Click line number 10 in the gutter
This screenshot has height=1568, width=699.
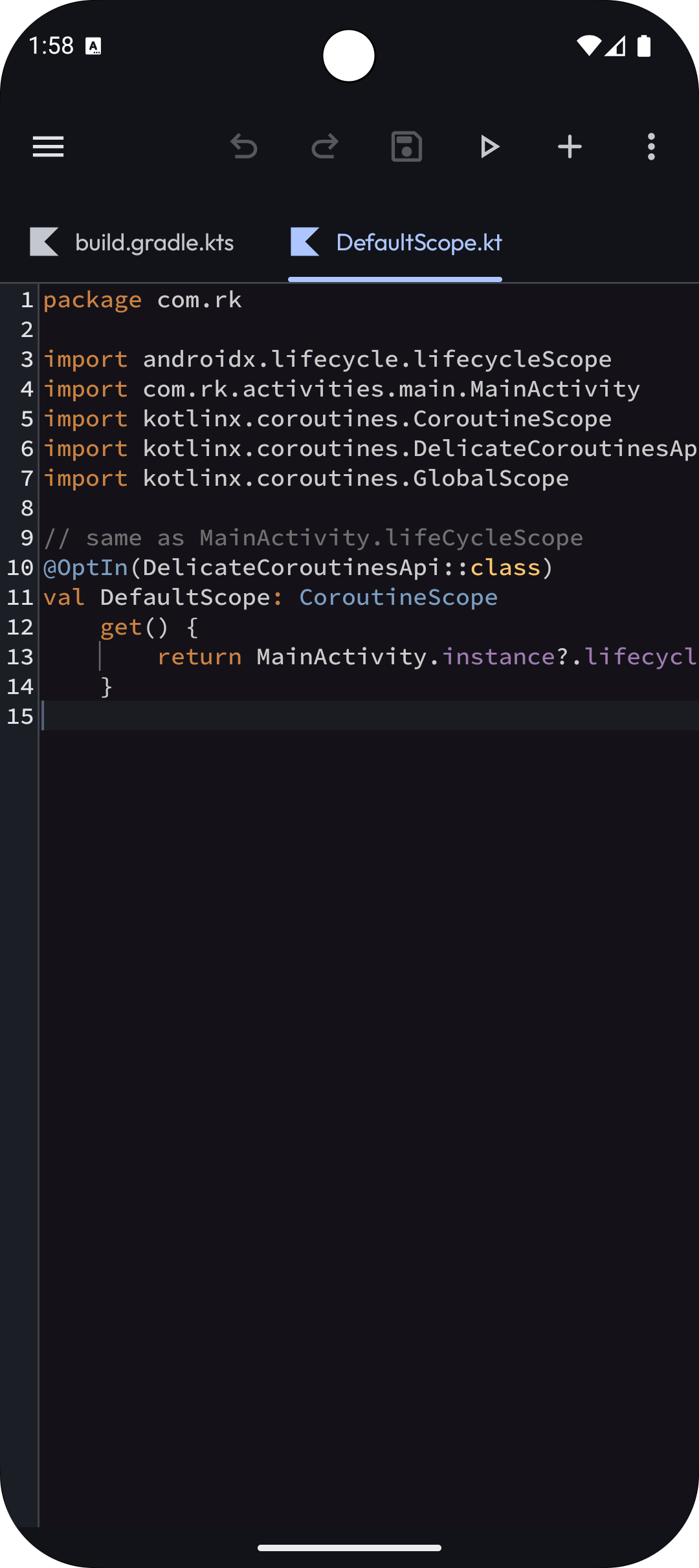pyautogui.click(x=20, y=568)
